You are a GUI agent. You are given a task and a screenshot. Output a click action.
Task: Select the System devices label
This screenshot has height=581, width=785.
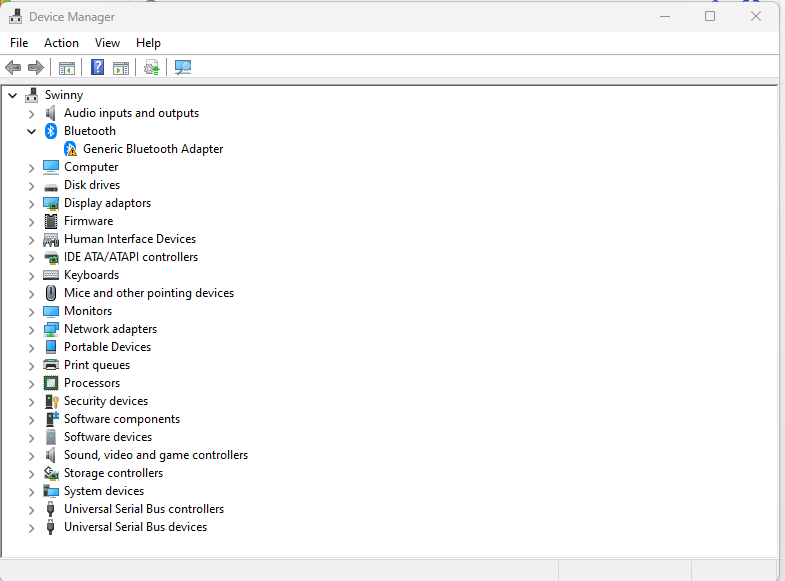[104, 491]
